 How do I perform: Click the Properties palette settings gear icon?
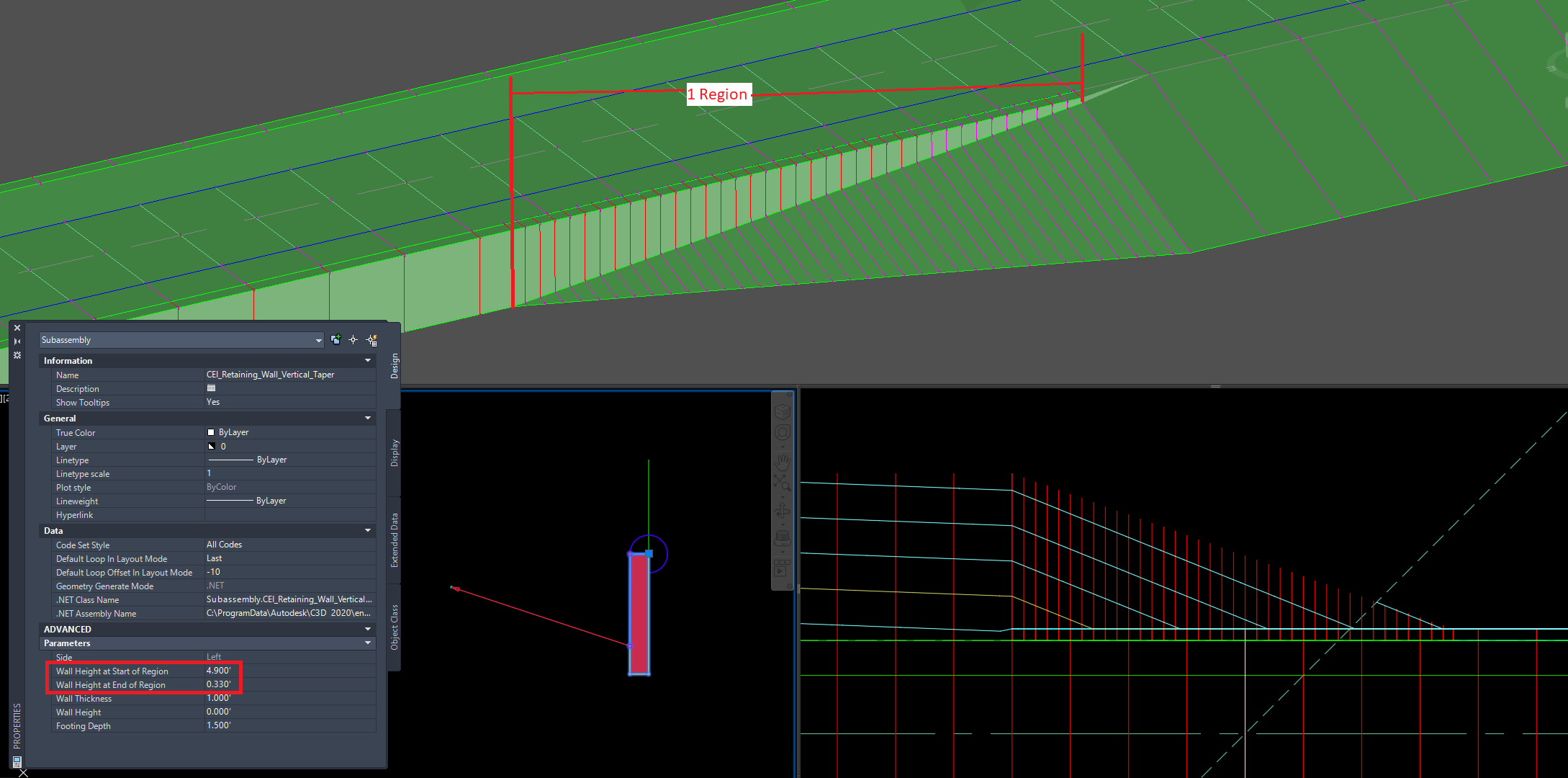(x=17, y=354)
